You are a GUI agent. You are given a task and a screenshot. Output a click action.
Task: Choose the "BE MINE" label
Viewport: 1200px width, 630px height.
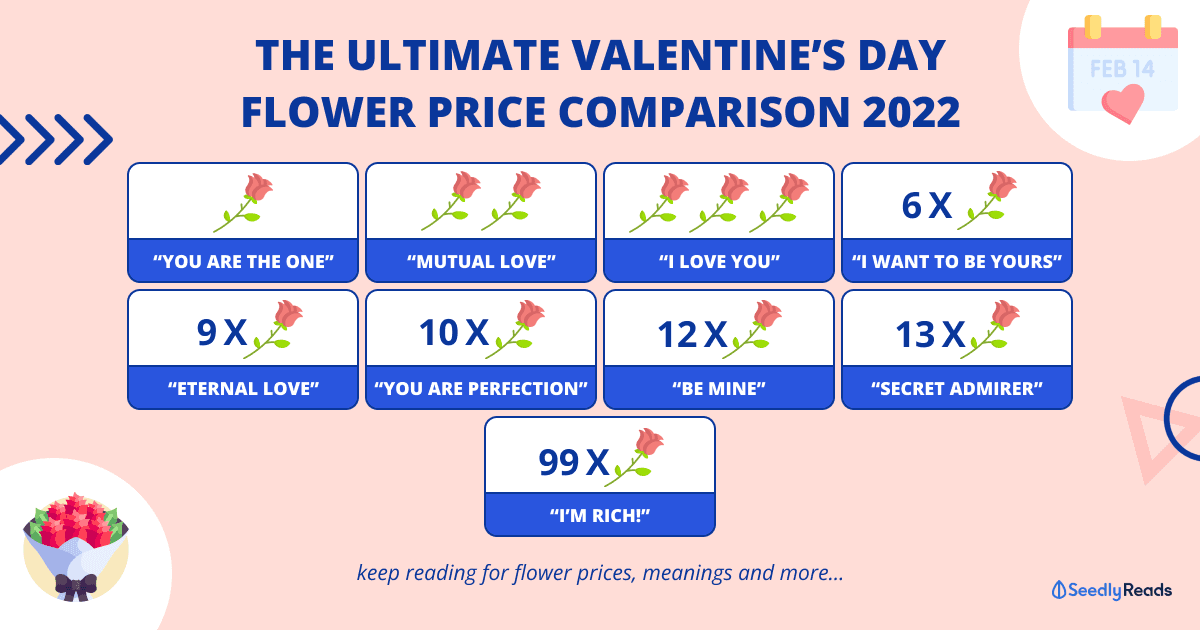coord(719,389)
